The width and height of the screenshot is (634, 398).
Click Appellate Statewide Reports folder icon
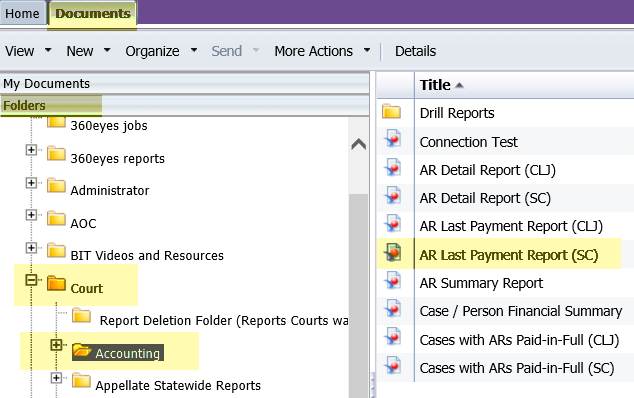coord(81,381)
